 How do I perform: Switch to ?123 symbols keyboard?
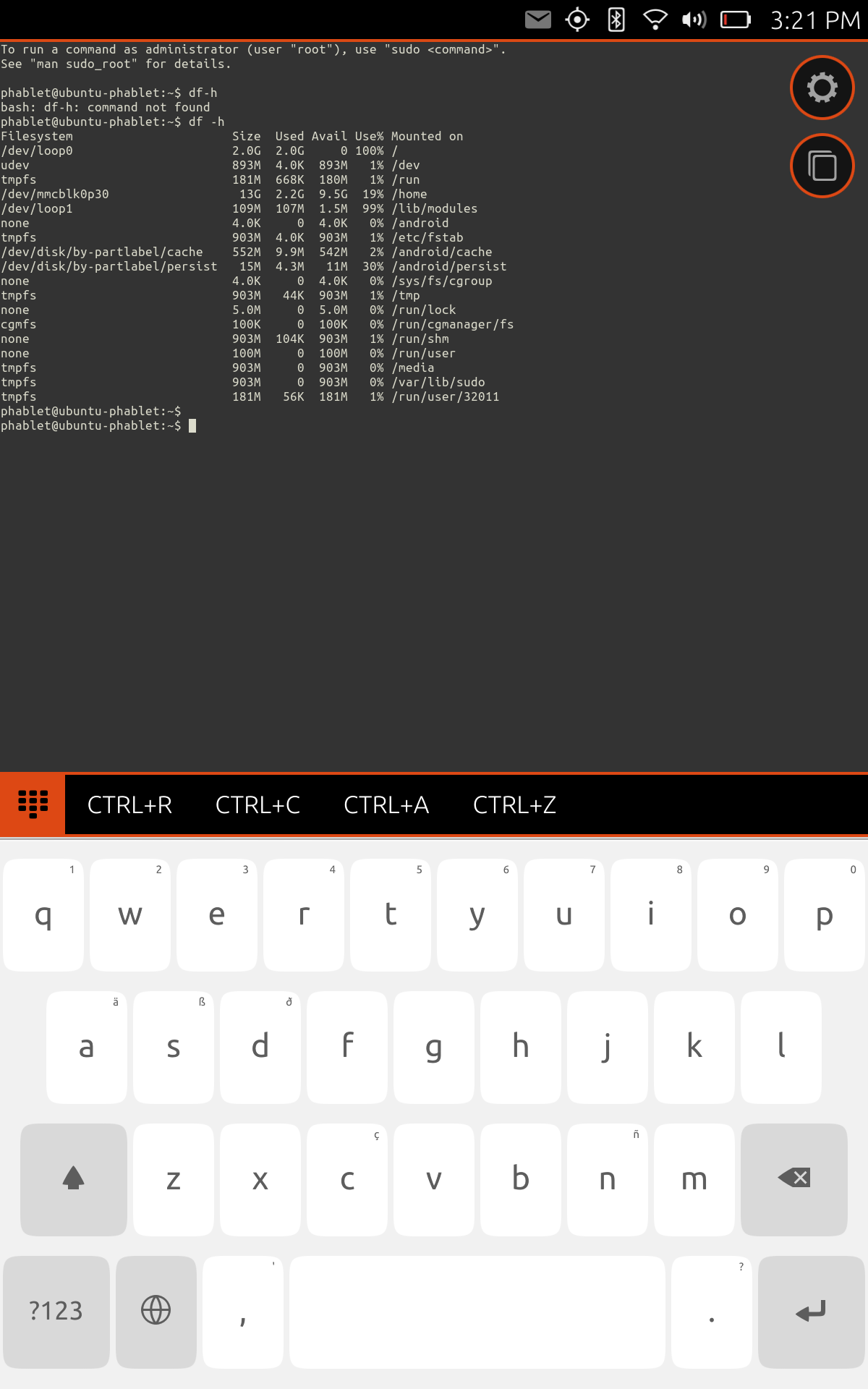[x=56, y=1311]
